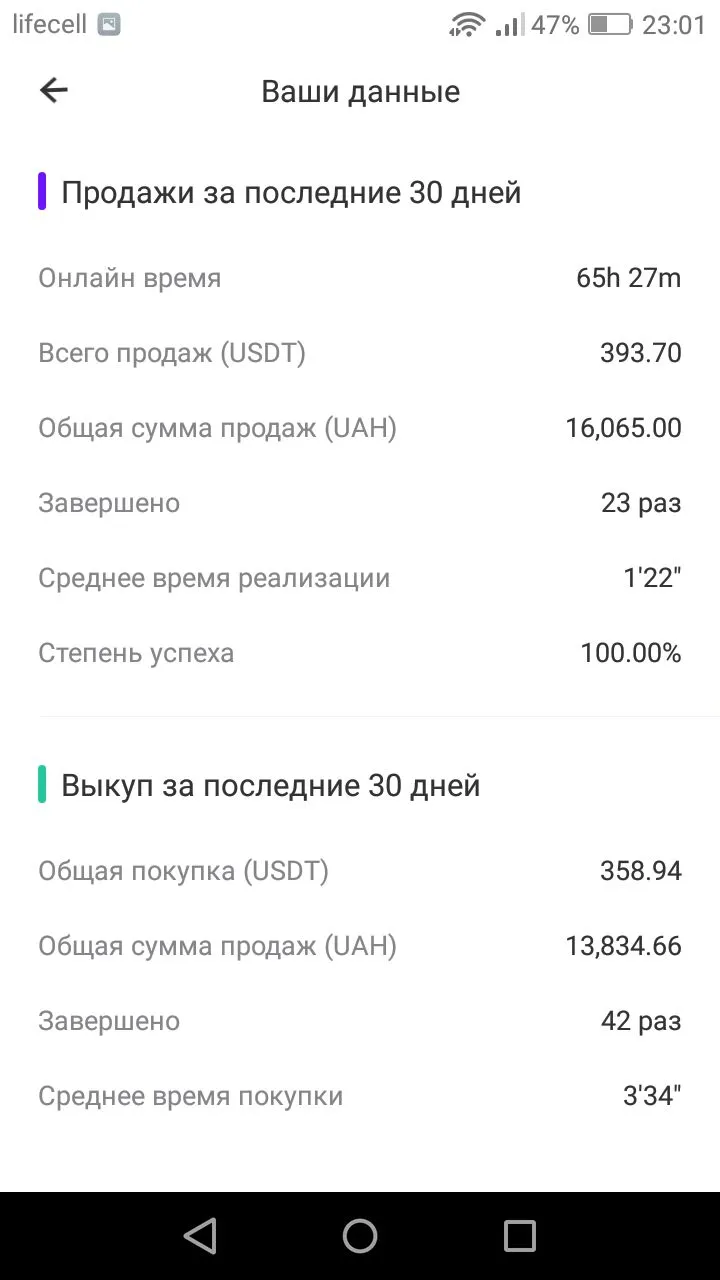Tap the 'Онлайн время' row label
Image resolution: width=720 pixels, height=1280 pixels.
[130, 278]
